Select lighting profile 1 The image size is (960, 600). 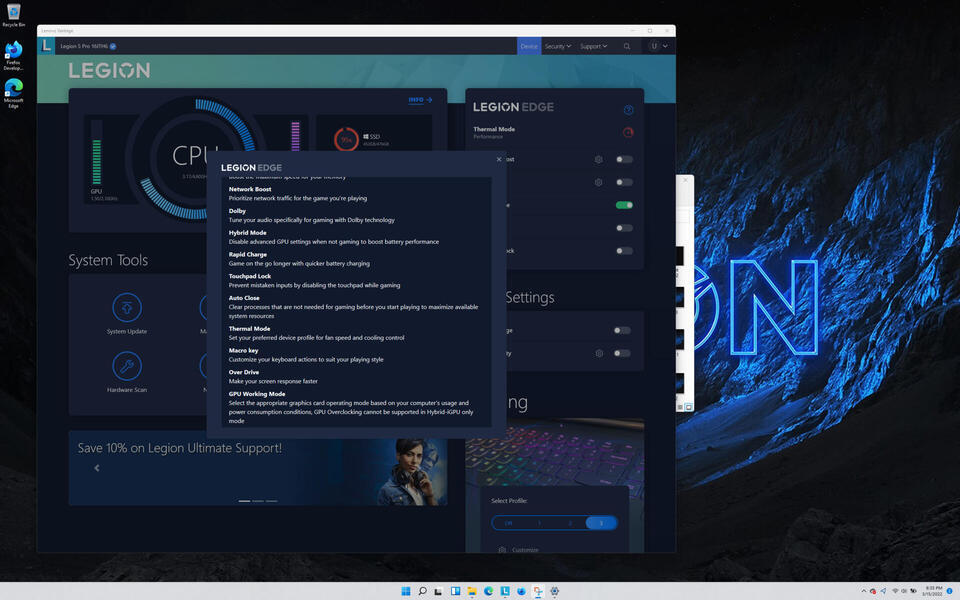[539, 523]
